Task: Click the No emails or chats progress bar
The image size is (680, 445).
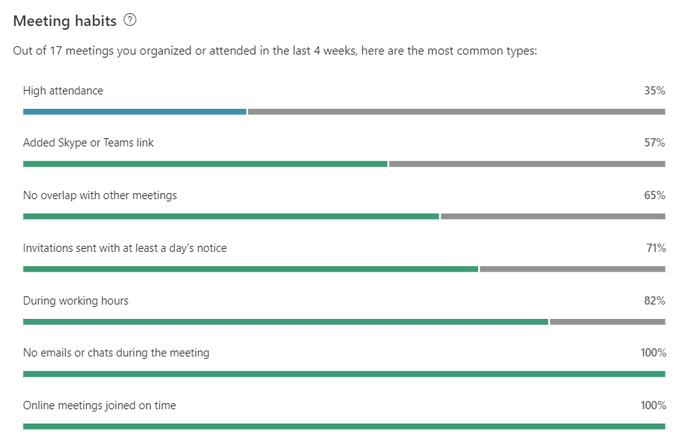Action: (343, 373)
